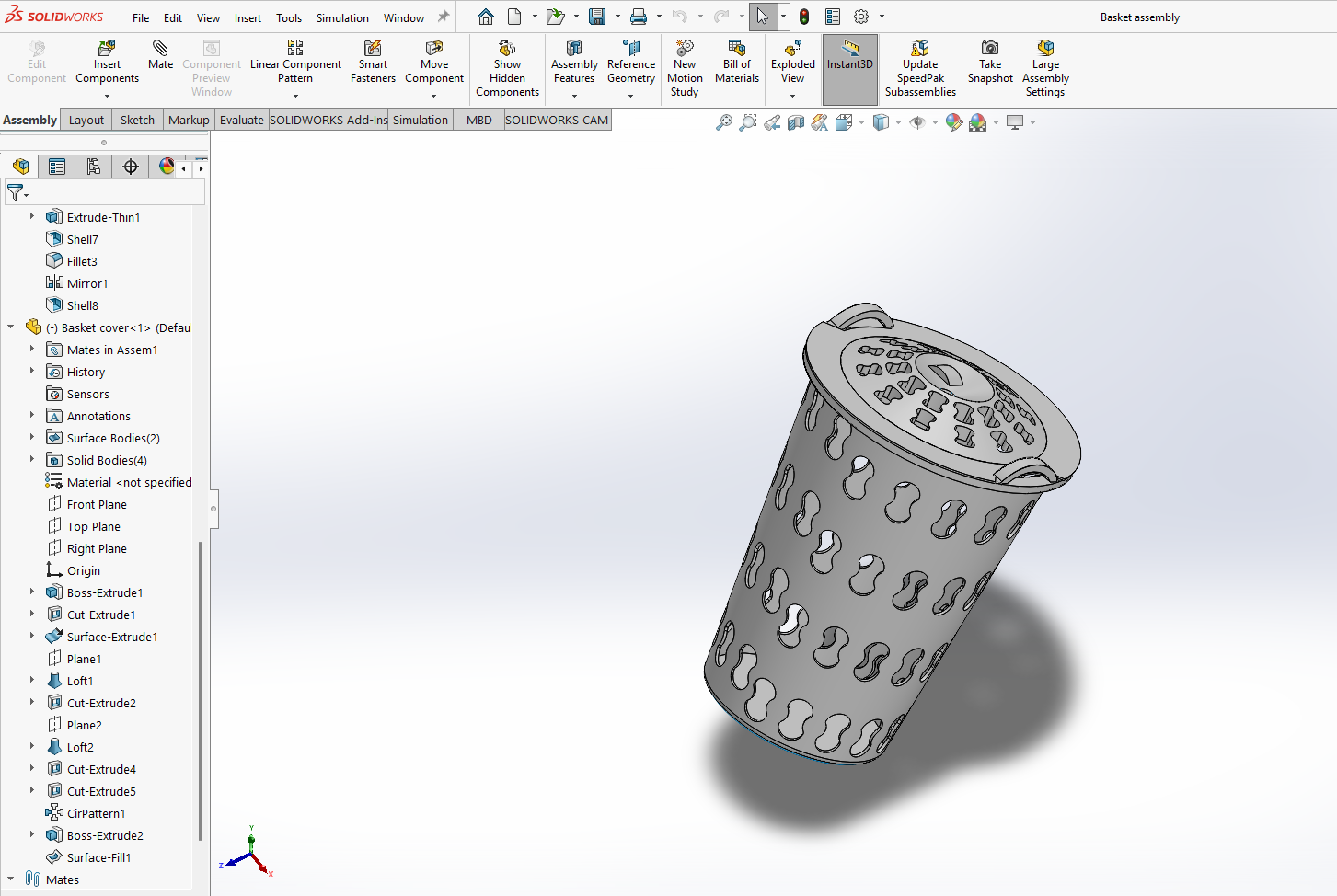Expand the History folder
The image size is (1337, 896).
click(x=31, y=372)
